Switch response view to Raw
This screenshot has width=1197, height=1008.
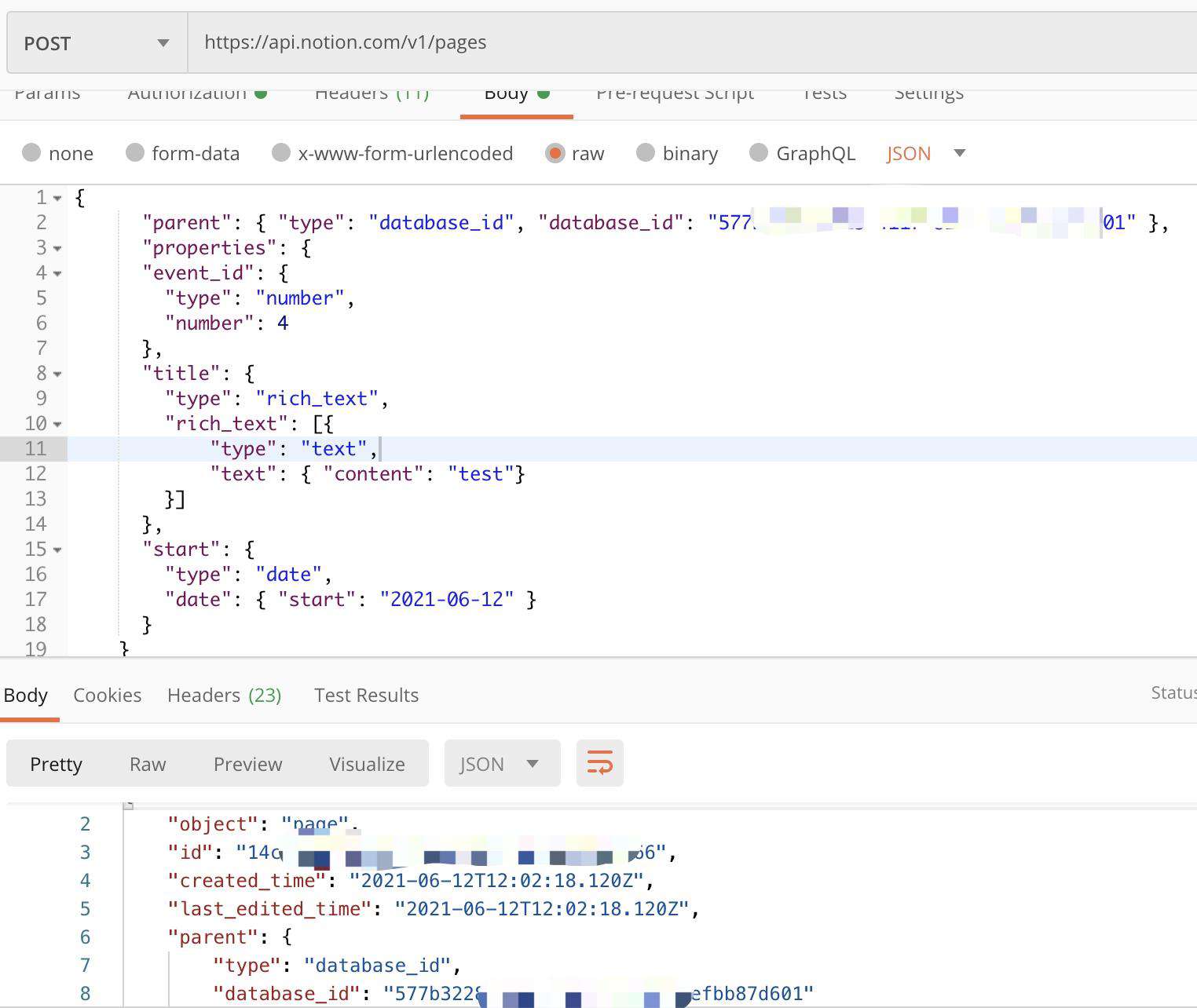click(148, 764)
